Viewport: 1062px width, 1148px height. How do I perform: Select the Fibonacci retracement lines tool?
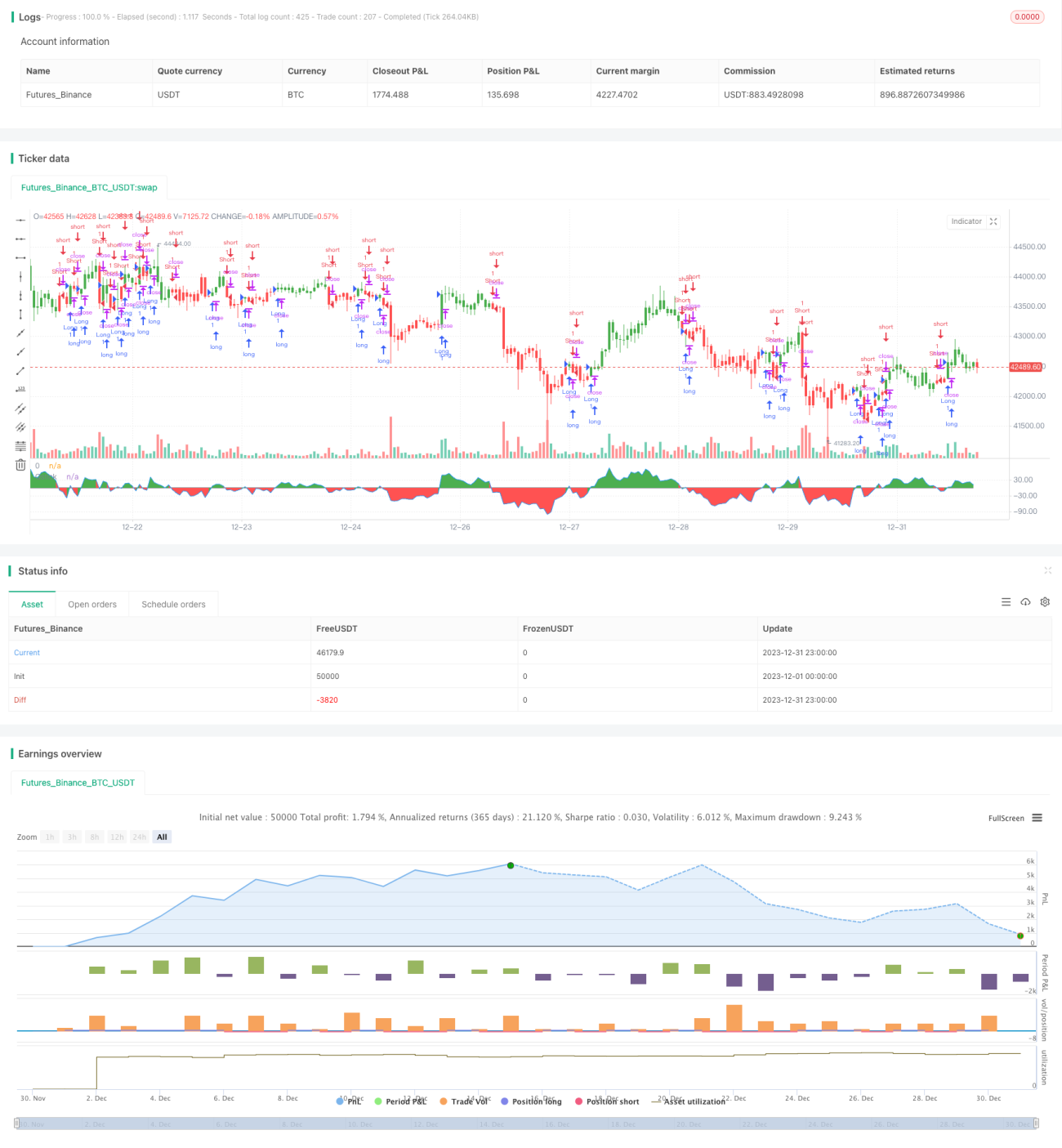point(20,446)
